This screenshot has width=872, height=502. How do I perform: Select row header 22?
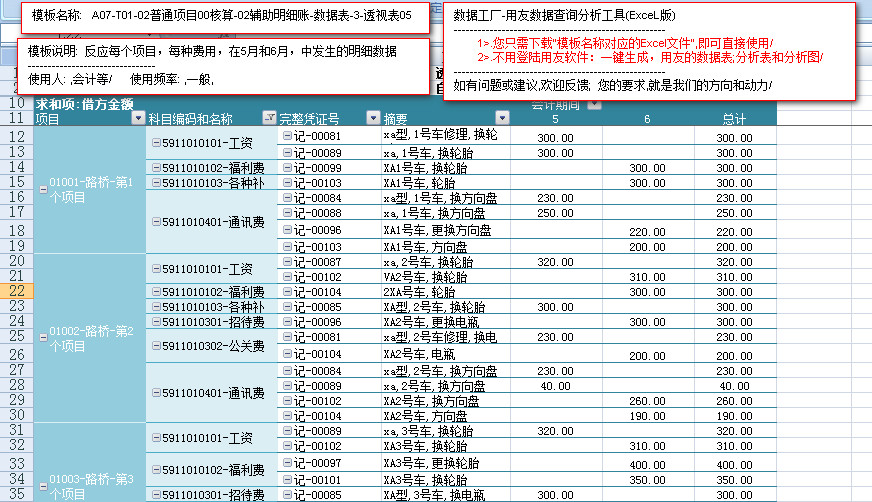17,290
